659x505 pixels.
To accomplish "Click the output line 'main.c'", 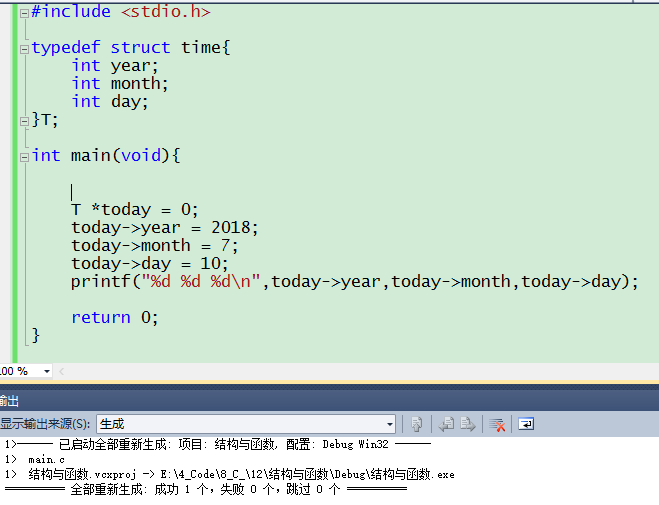I will 46,460.
